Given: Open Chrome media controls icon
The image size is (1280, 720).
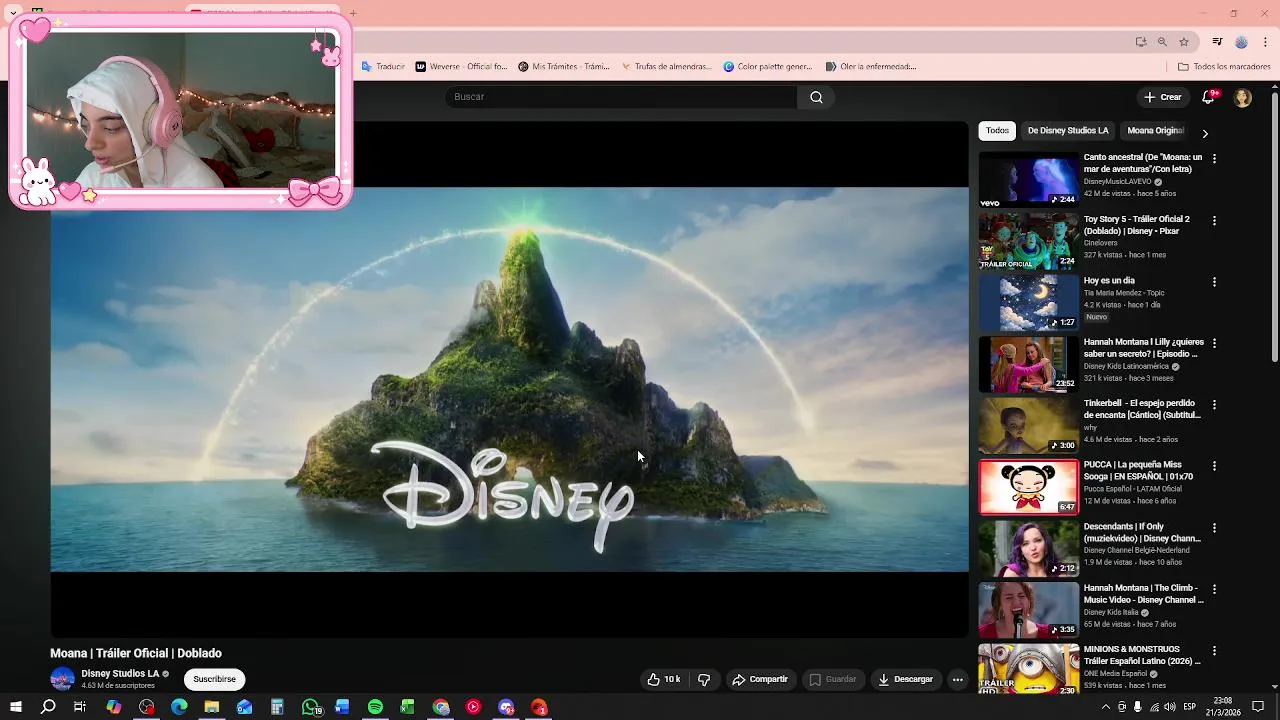Looking at the screenshot, I should 1217,42.
